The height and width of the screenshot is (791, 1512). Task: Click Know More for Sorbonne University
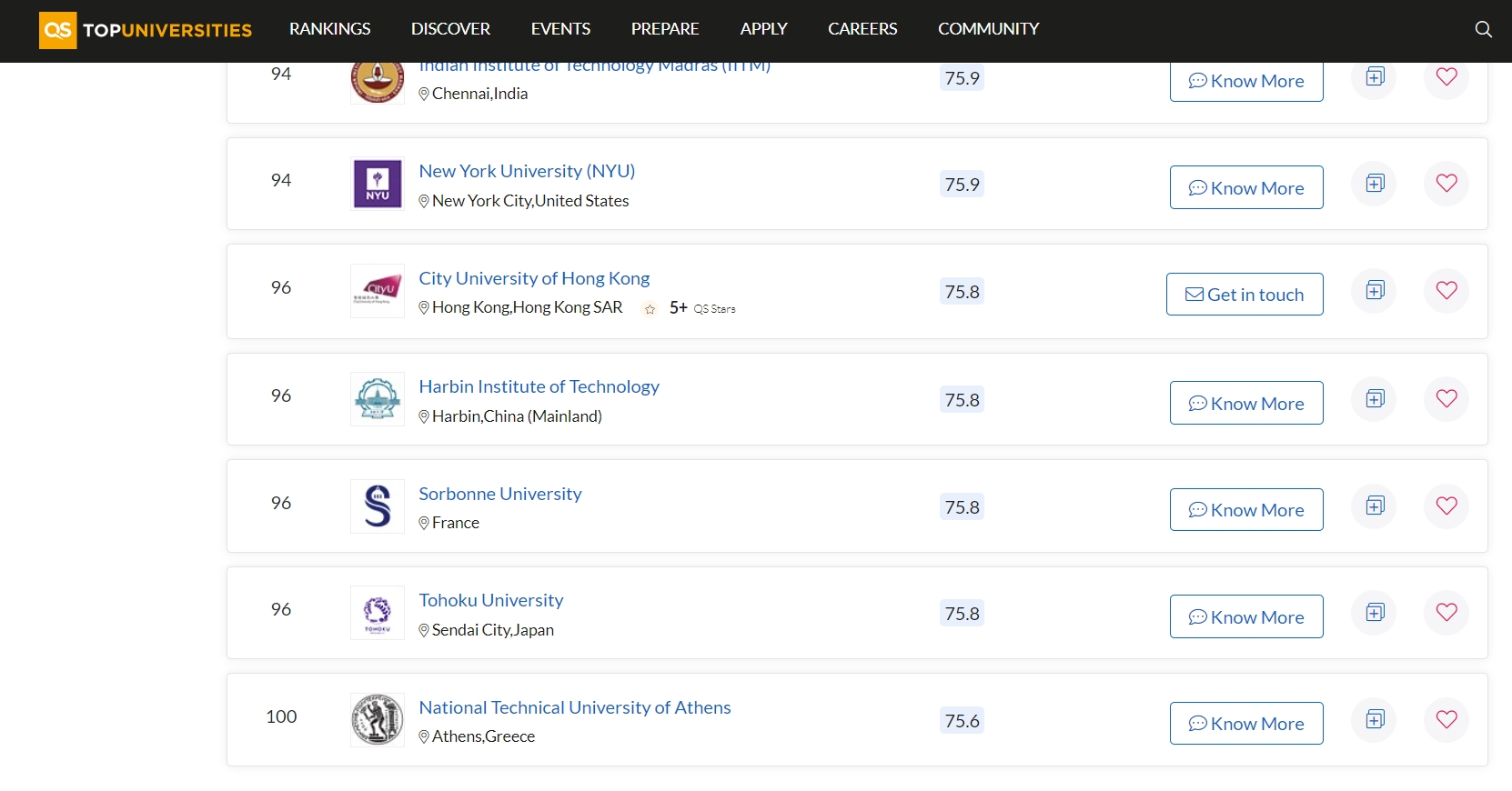pyautogui.click(x=1246, y=509)
